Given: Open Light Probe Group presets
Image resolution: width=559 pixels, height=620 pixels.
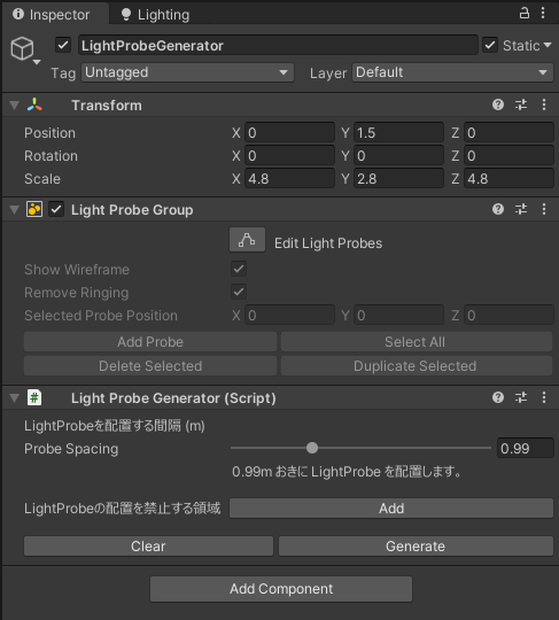Looking at the screenshot, I should 521,209.
